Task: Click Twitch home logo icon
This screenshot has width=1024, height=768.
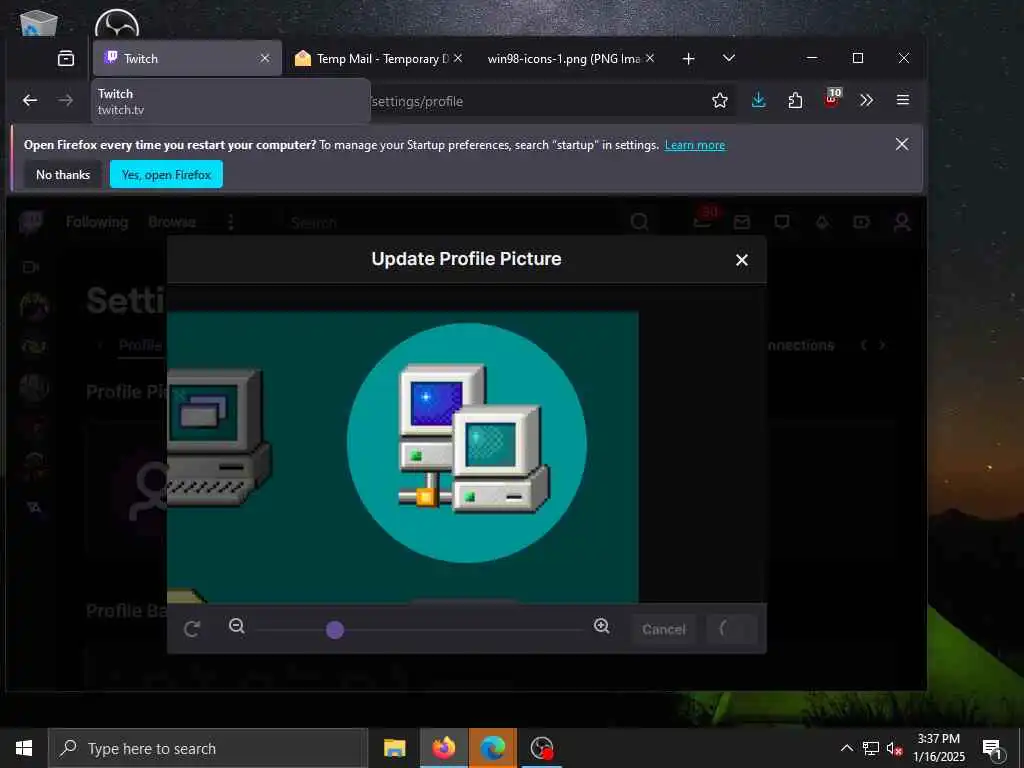Action: coord(31,223)
